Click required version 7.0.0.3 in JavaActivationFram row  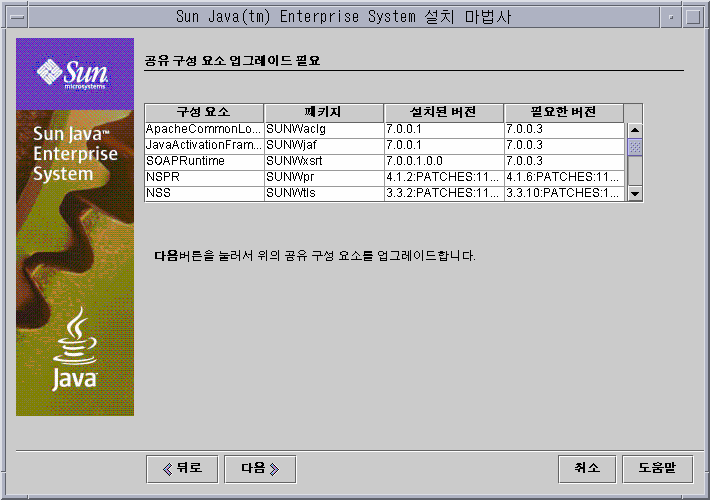(564, 146)
